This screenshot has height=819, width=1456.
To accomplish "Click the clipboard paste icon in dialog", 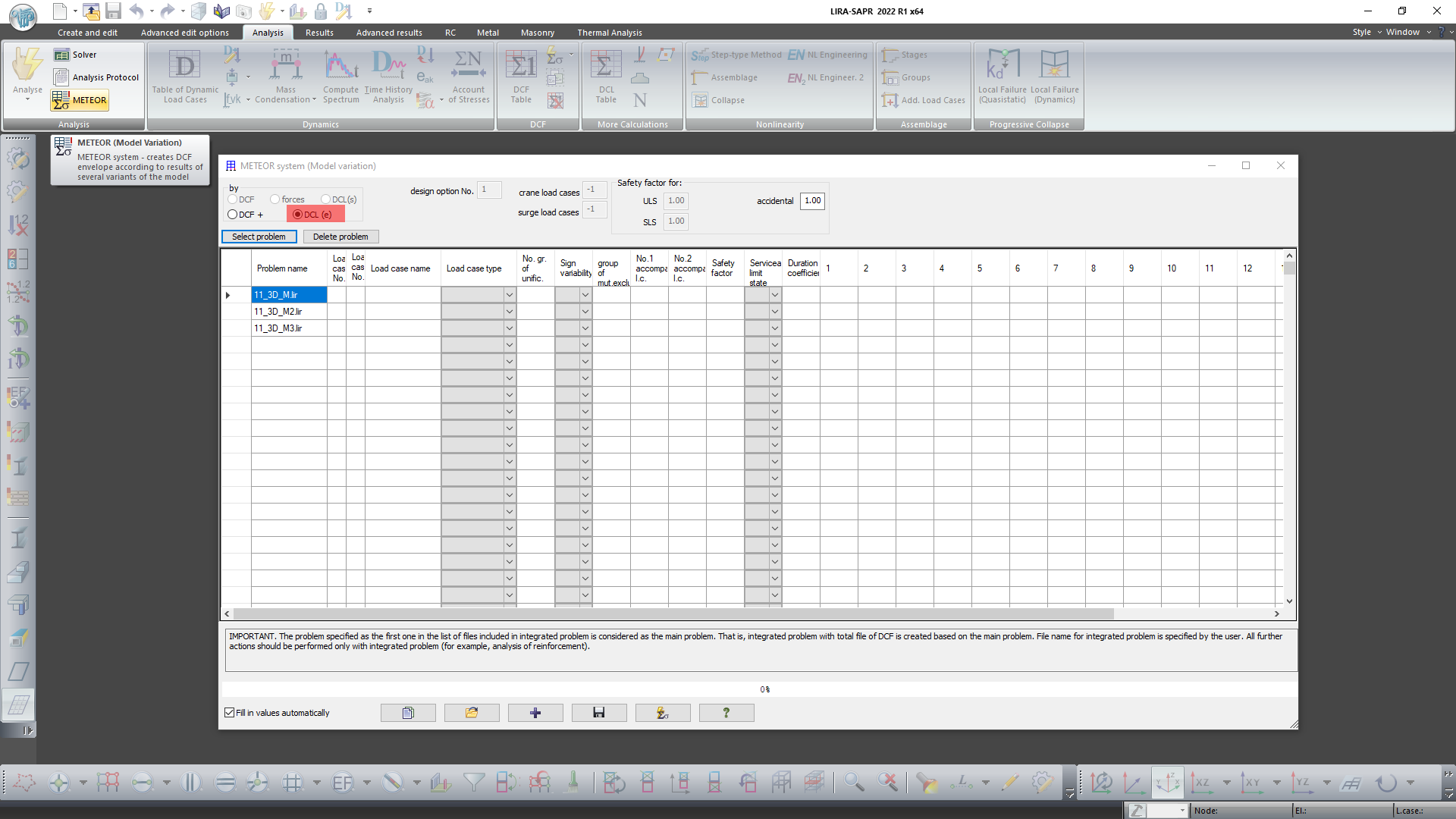I will coord(408,713).
